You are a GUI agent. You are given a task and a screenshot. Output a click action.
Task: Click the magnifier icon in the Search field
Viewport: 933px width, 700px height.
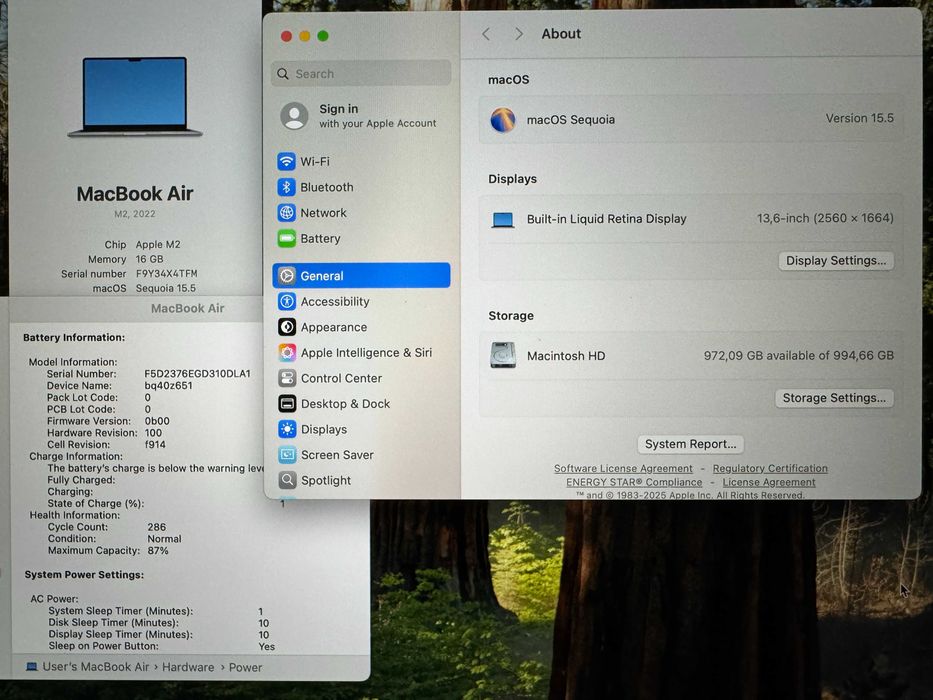point(283,74)
